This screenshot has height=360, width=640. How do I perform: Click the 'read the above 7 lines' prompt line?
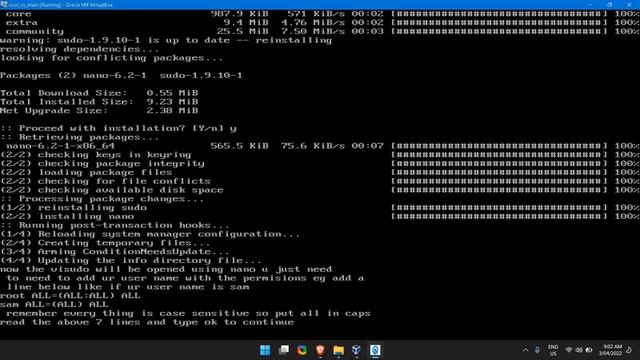(x=147, y=322)
